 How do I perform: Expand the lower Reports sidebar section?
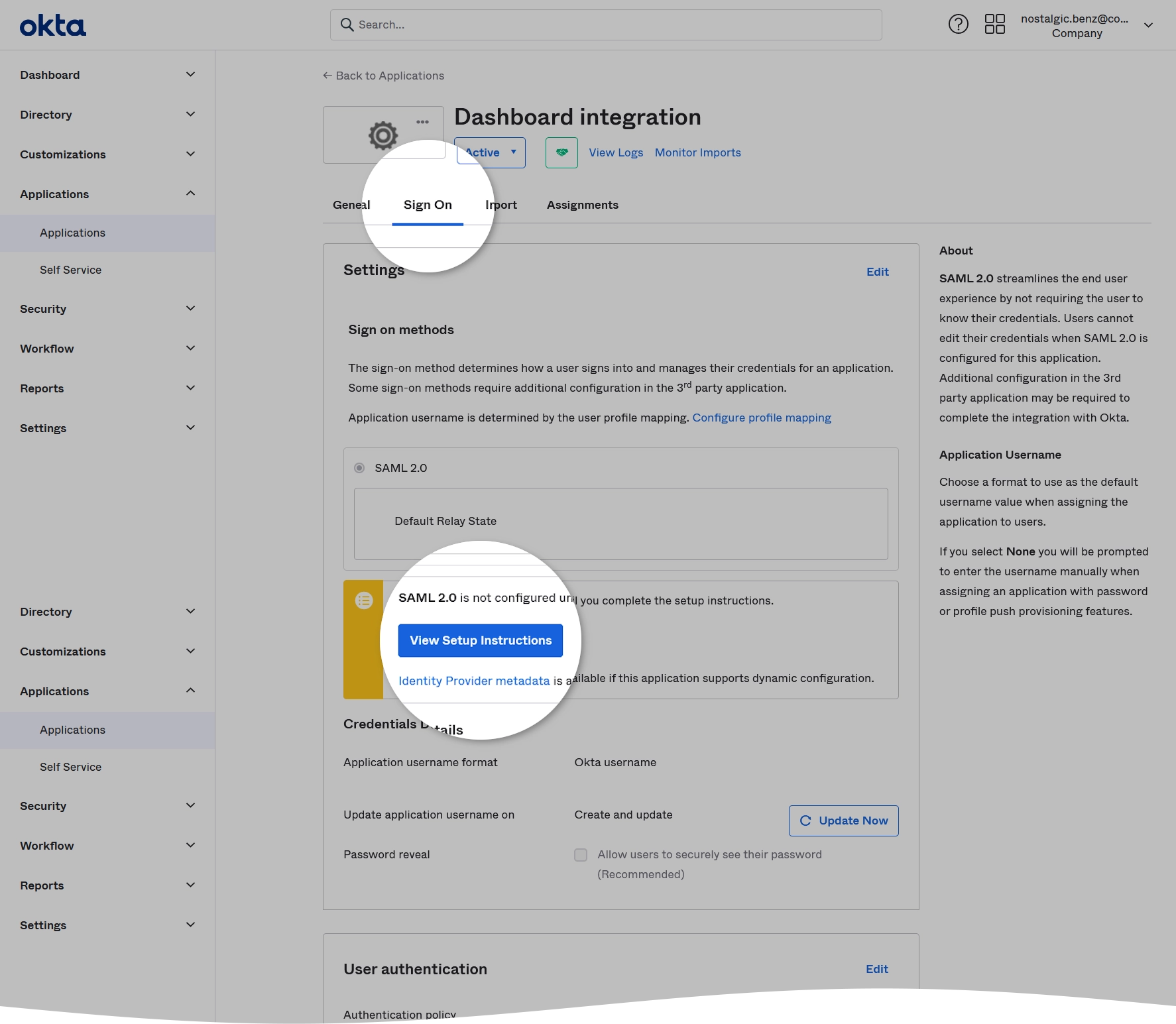(x=107, y=885)
